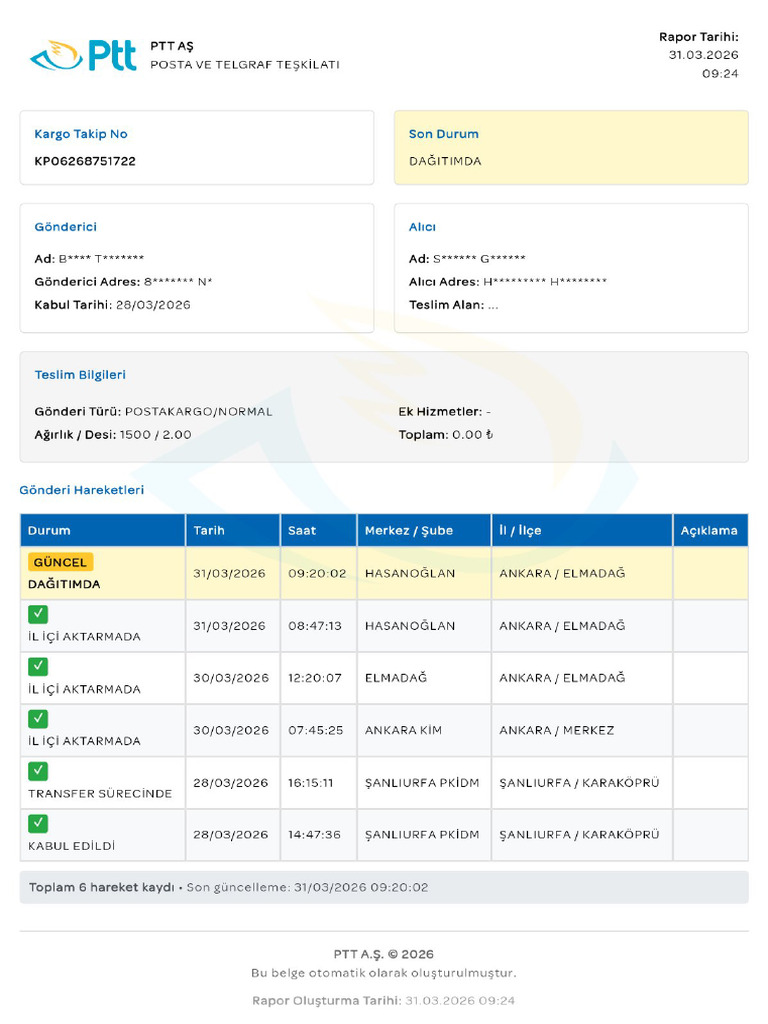The image size is (768, 1024).
Task: Click green checkmark of 12:20:07 row
Action: [x=38, y=666]
